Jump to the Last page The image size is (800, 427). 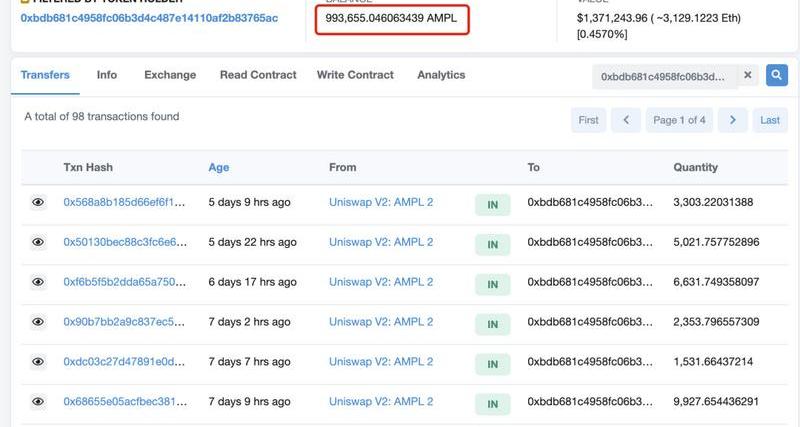769,120
